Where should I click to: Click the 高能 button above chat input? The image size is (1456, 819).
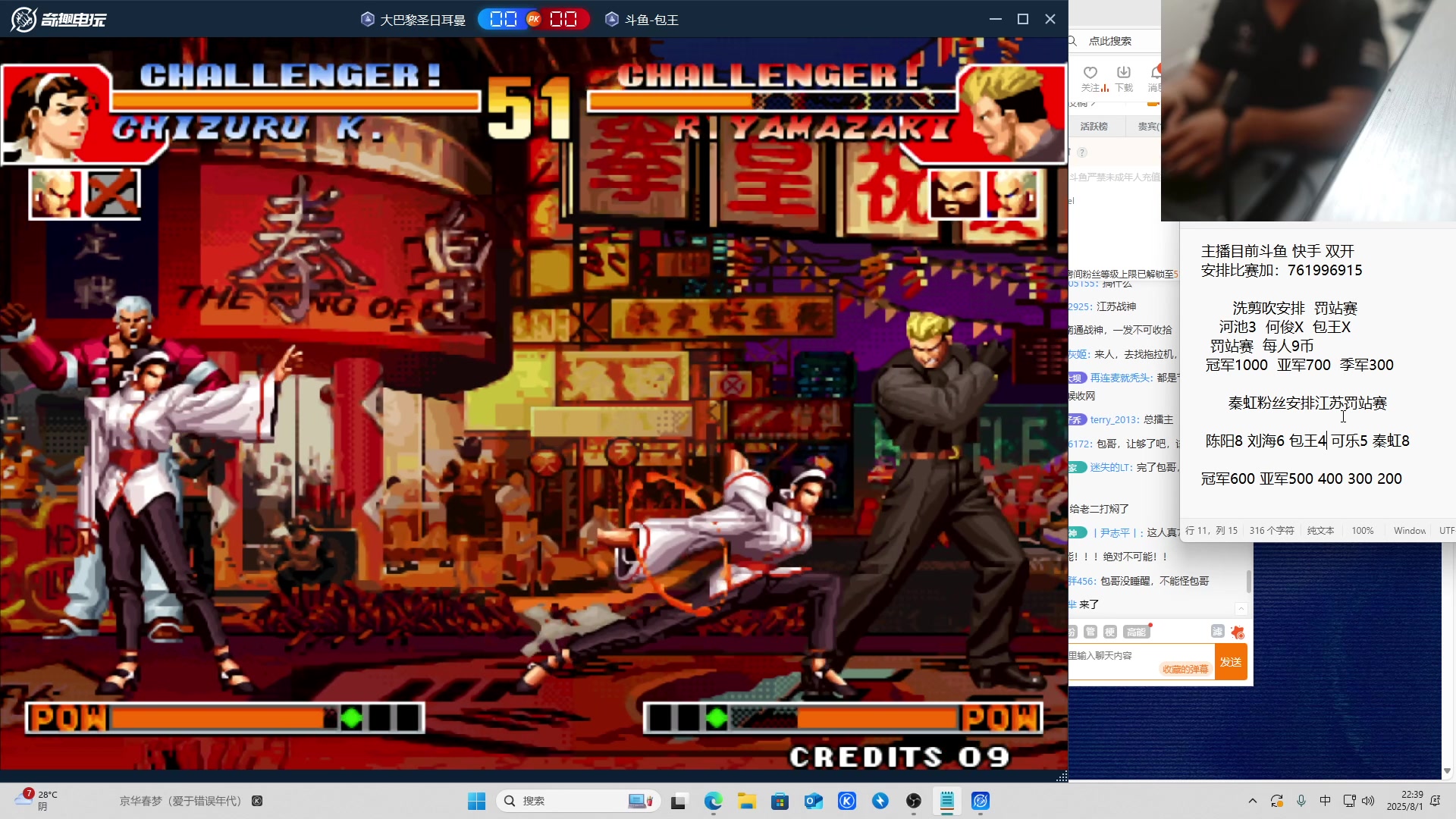(x=1136, y=632)
